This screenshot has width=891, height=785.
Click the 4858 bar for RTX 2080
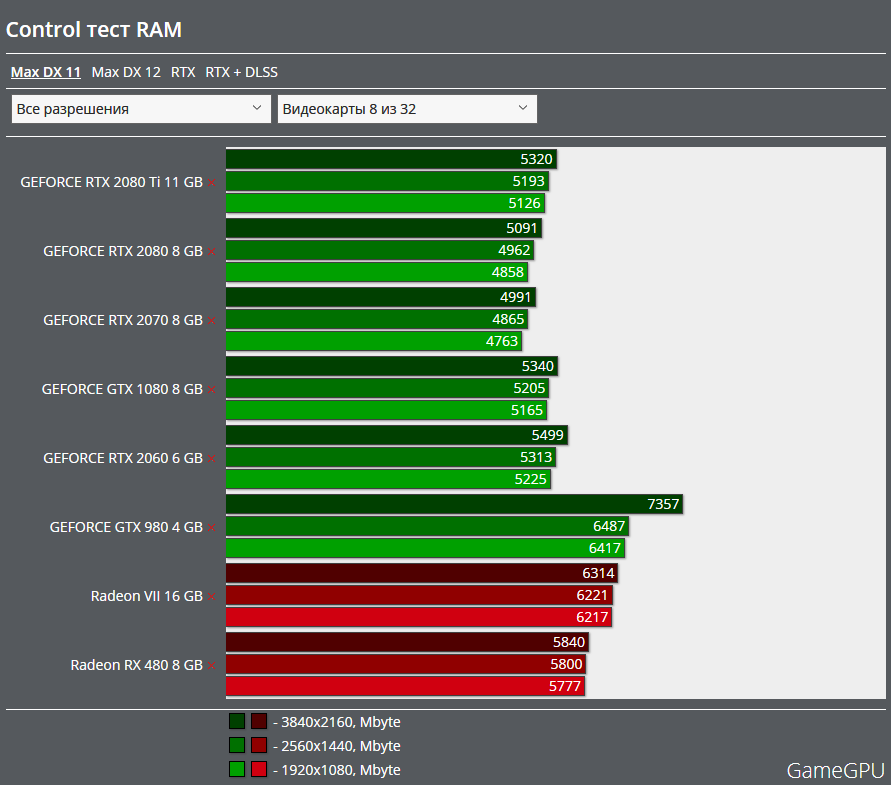pos(377,272)
